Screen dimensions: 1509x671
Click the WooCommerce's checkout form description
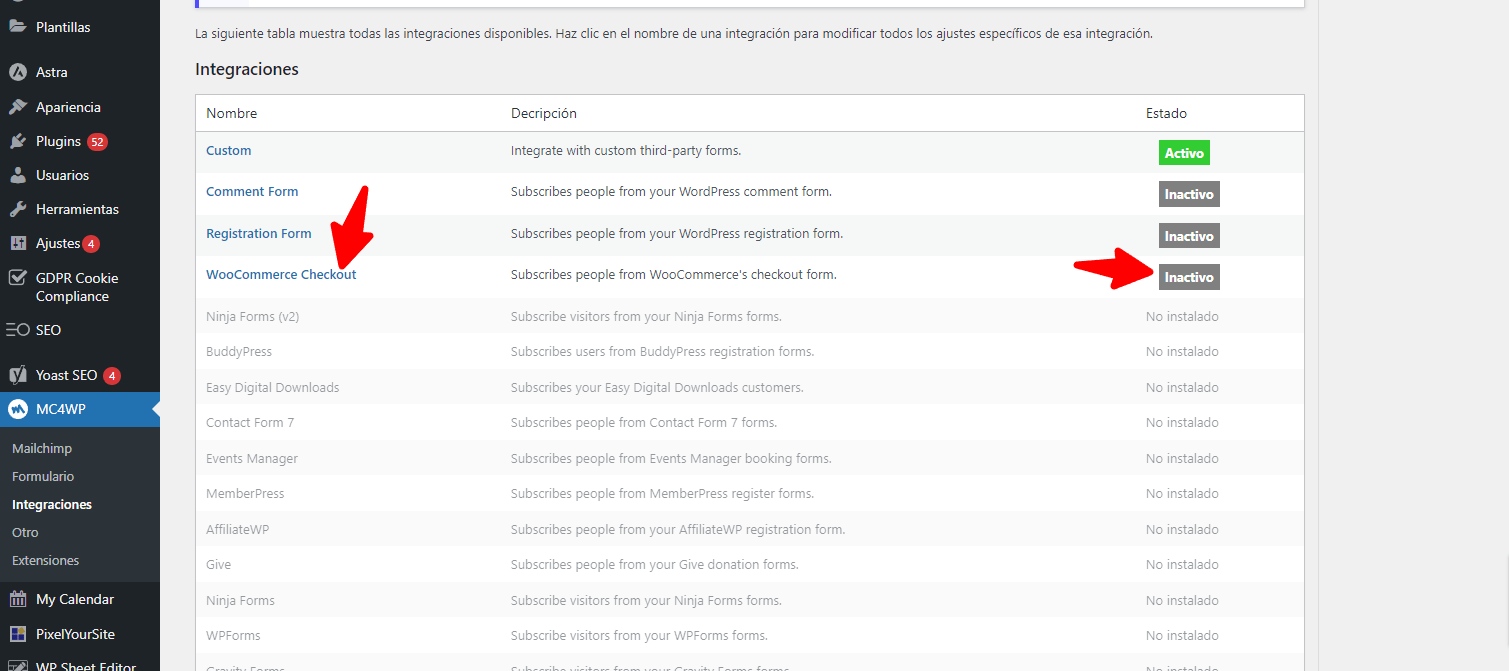[674, 274]
